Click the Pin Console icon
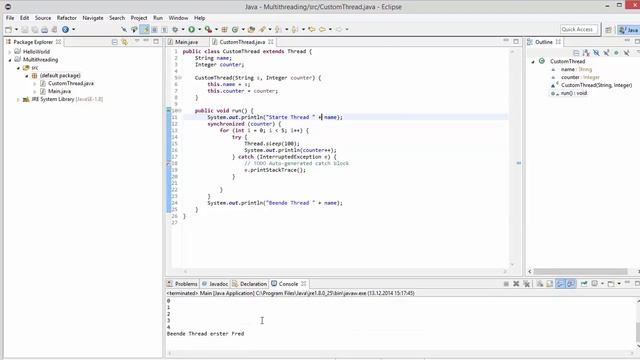 point(584,284)
